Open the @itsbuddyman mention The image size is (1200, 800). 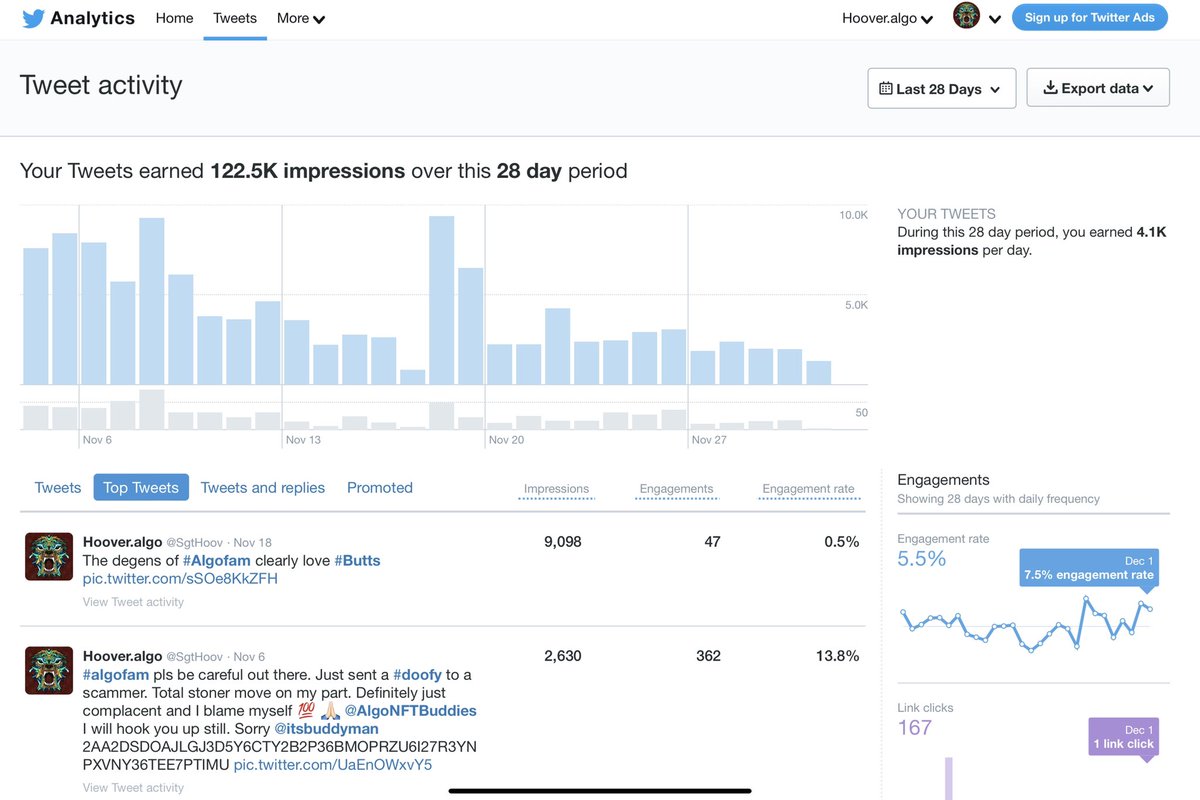(x=326, y=729)
